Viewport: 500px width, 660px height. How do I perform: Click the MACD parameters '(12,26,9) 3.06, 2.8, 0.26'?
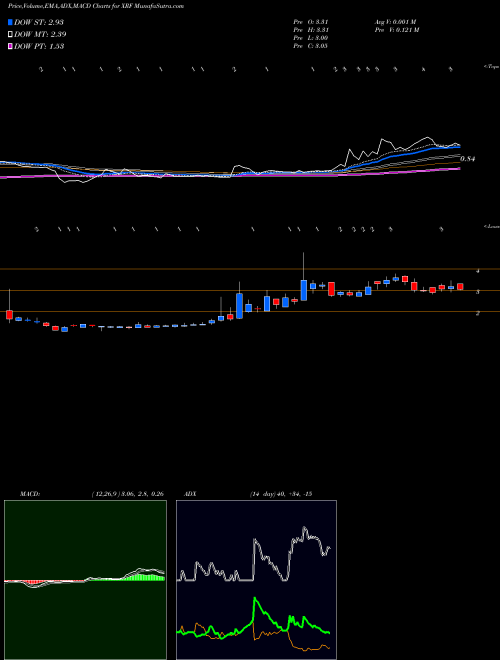point(127,494)
